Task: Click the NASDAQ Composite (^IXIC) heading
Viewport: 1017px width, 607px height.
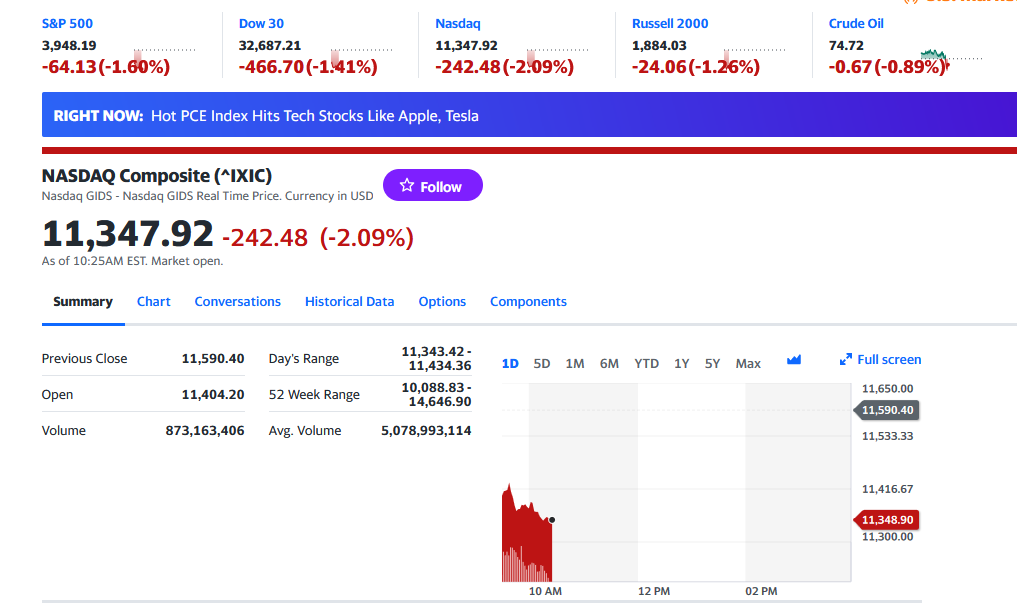Action: (156, 176)
